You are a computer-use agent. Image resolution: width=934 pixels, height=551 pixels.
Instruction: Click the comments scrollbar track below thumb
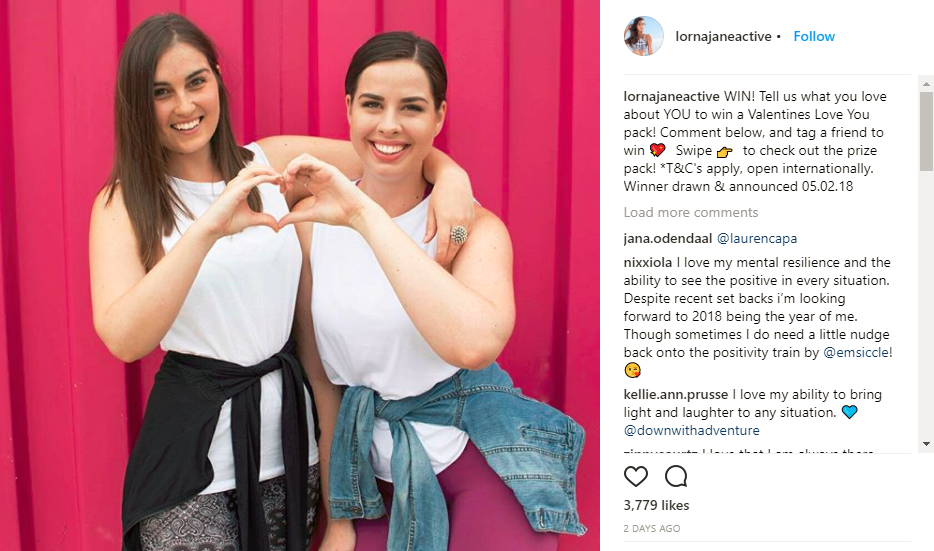click(x=926, y=304)
